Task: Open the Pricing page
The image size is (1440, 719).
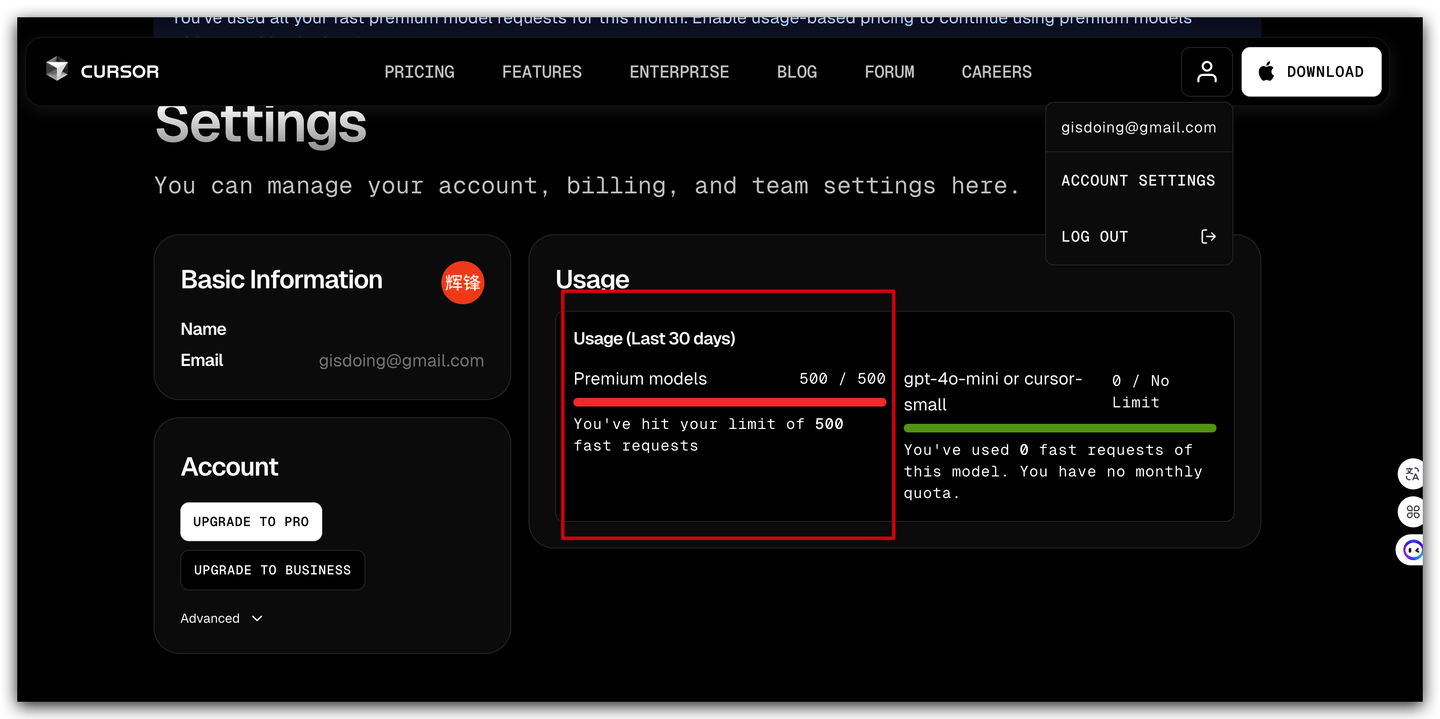Action: (419, 72)
